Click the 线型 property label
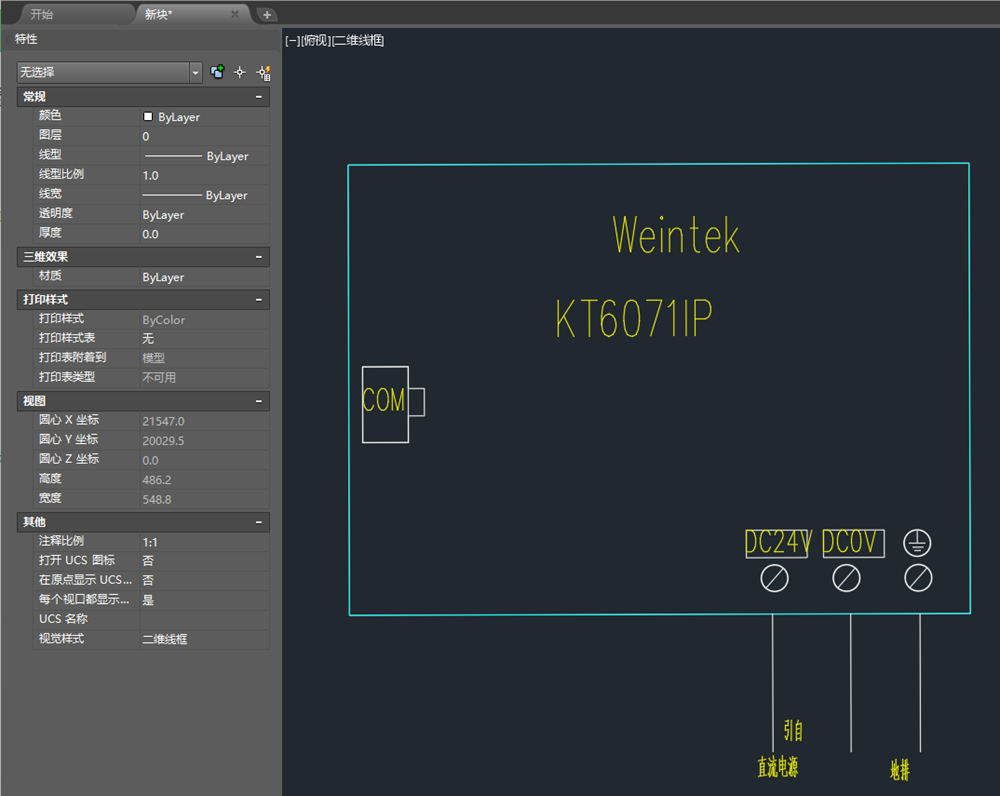Viewport: 1000px width, 796px height. [50, 154]
